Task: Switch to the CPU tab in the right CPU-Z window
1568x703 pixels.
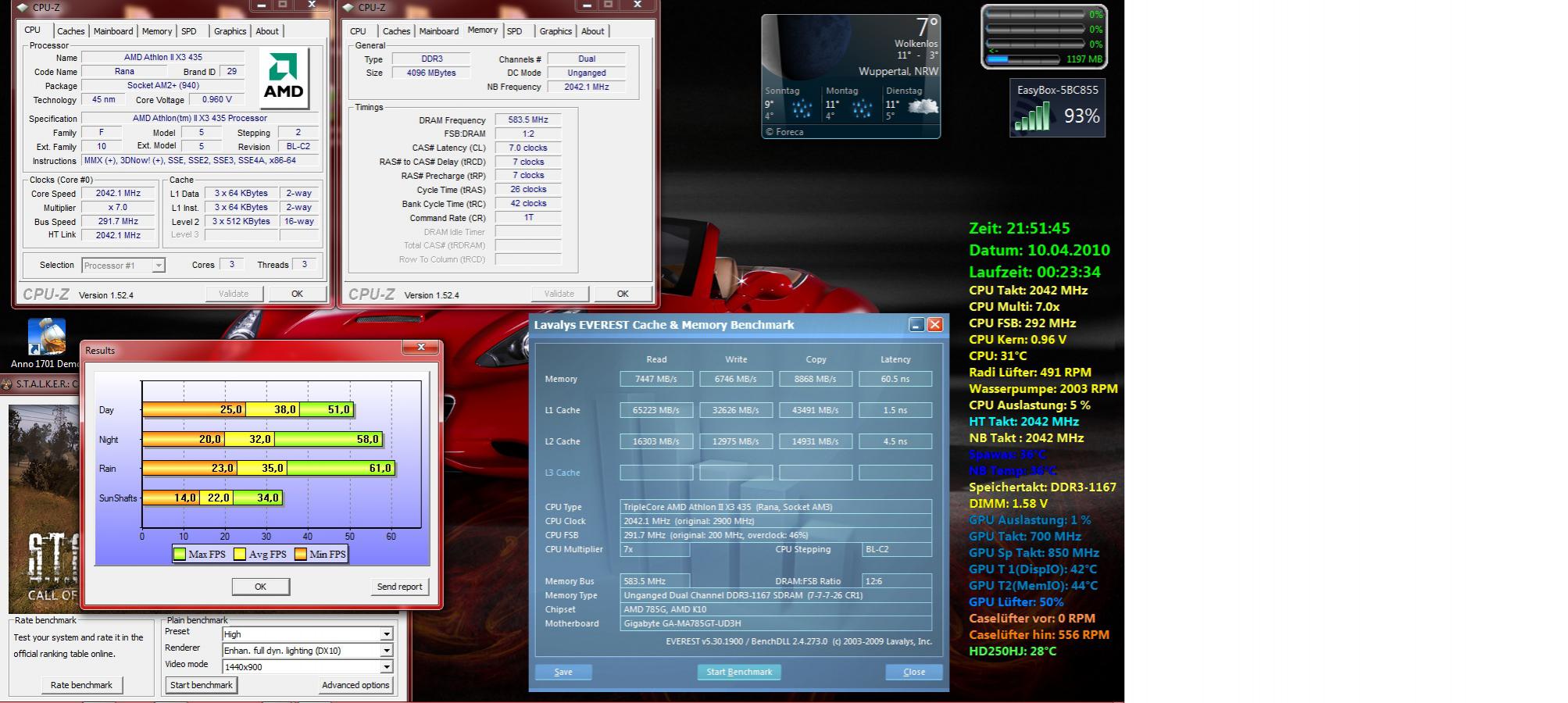Action: (358, 31)
